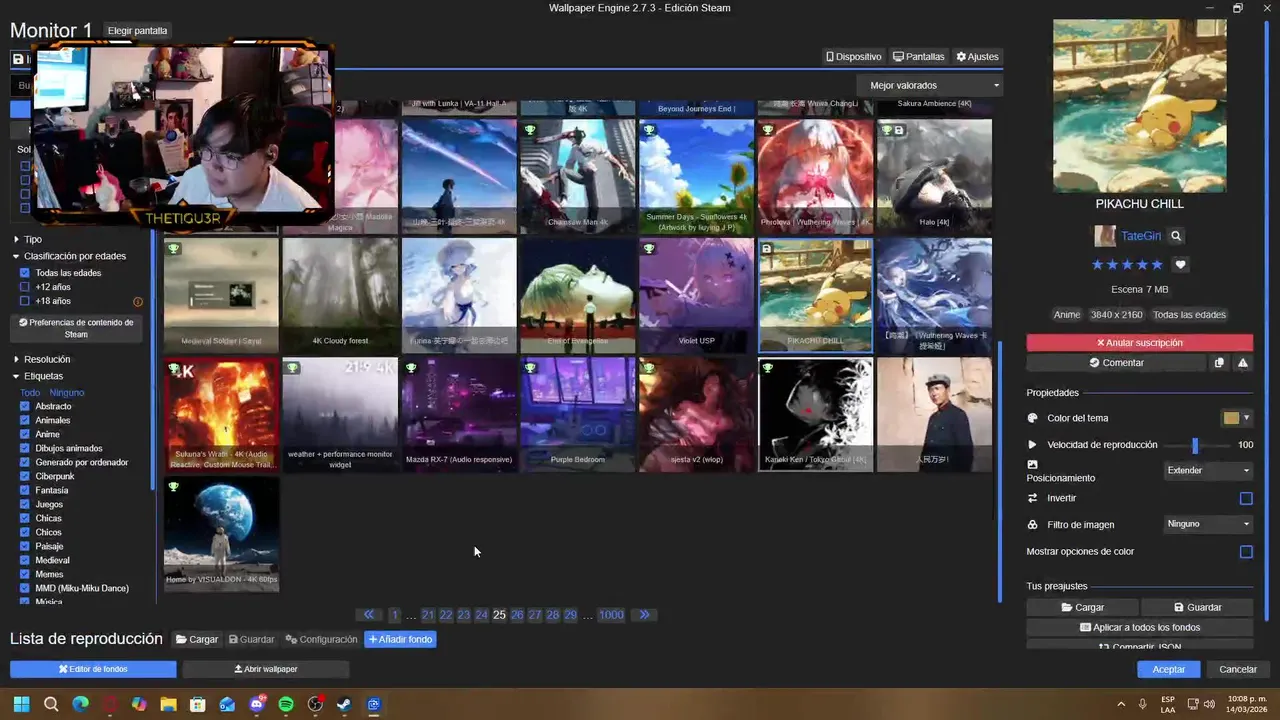This screenshot has width=1280, height=720.
Task: Select all tags via Todo link
Action: 30,393
